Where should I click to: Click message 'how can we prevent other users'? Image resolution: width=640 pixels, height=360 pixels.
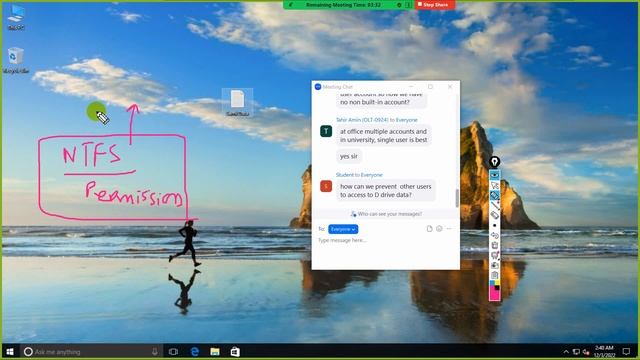click(x=386, y=191)
